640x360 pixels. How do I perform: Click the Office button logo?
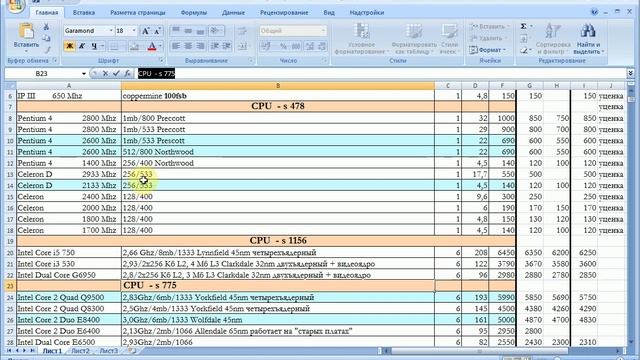click(x=15, y=6)
